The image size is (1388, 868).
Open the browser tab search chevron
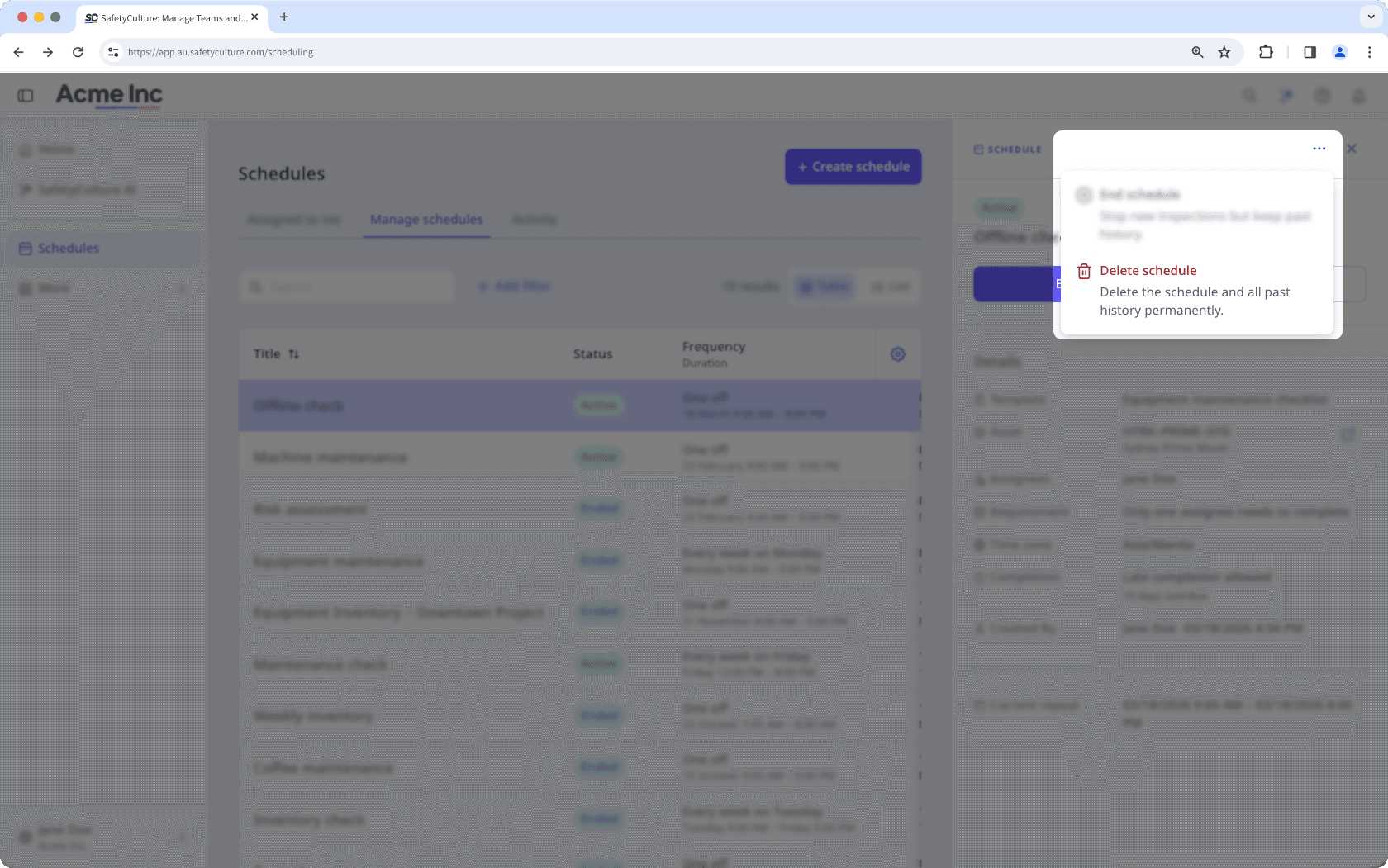(x=1369, y=17)
